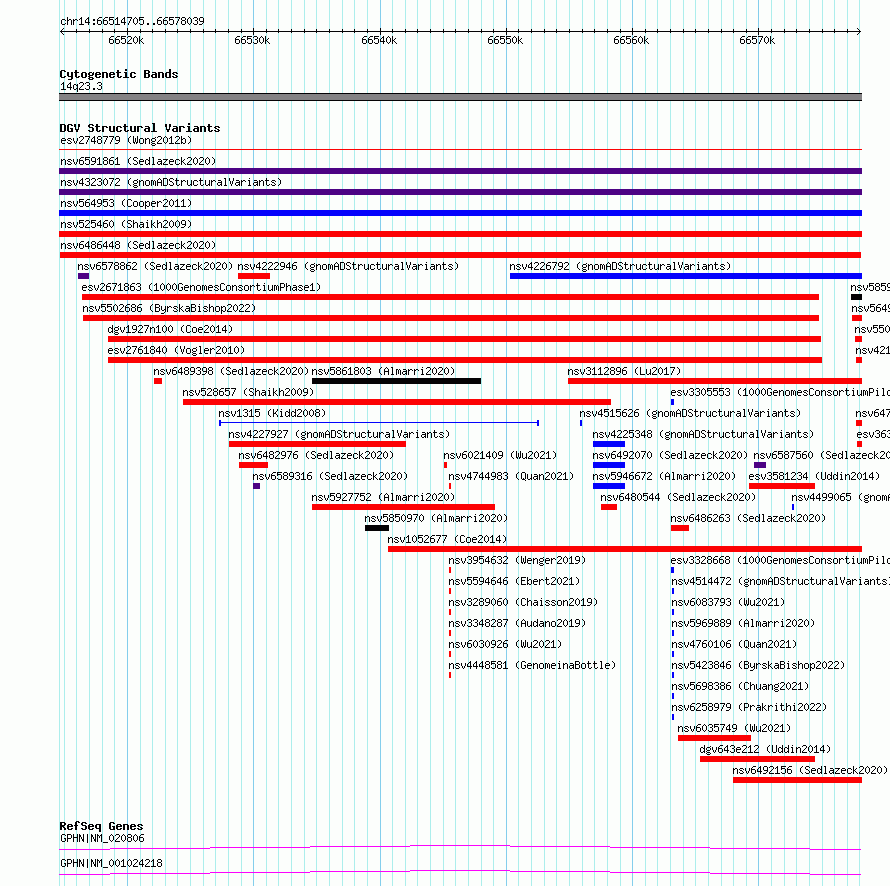
Task: Click the 14q23.3 cytogenetic band bar
Action: pyautogui.click(x=460, y=97)
